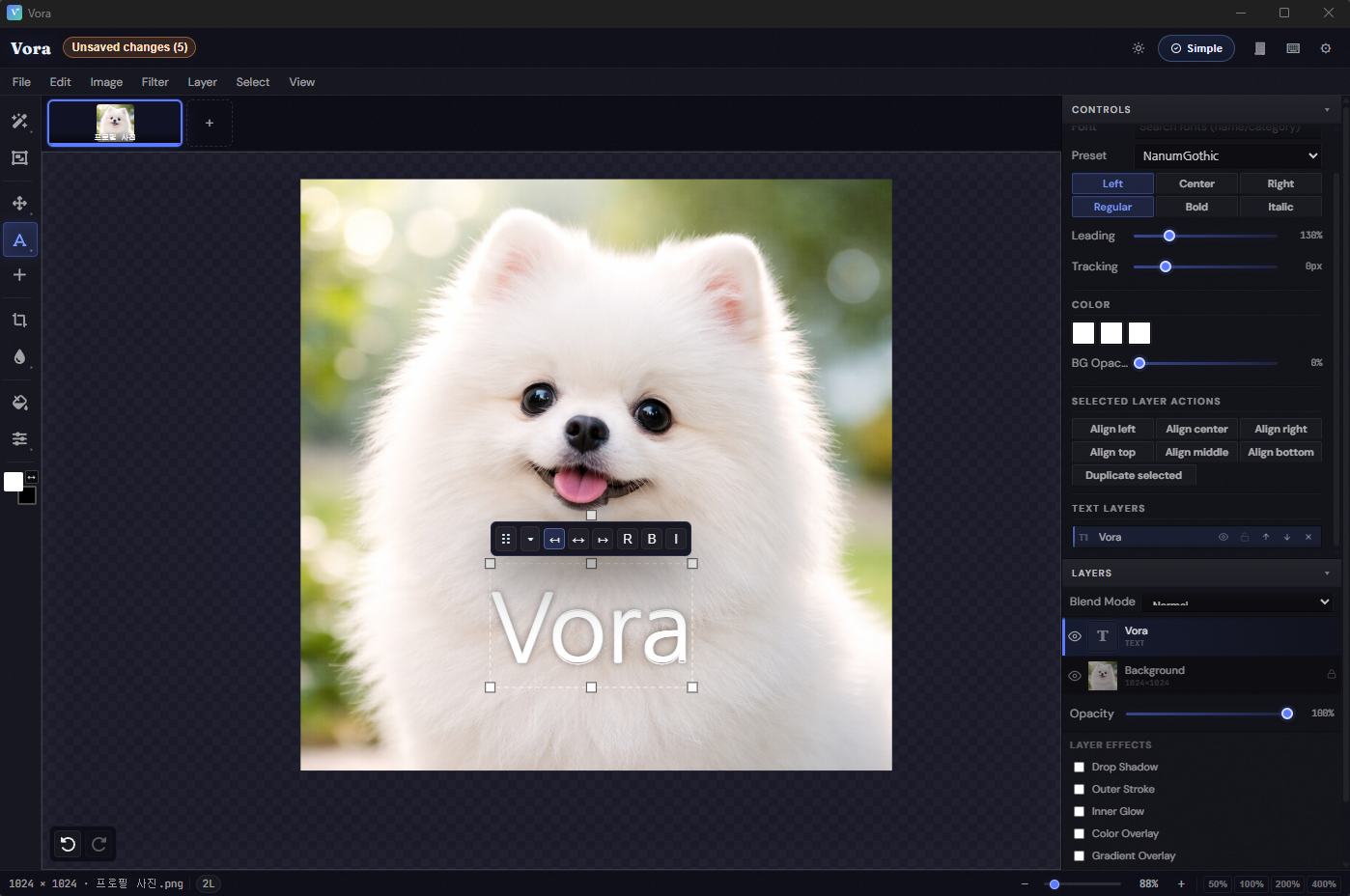Open the Image menu

coord(106,82)
